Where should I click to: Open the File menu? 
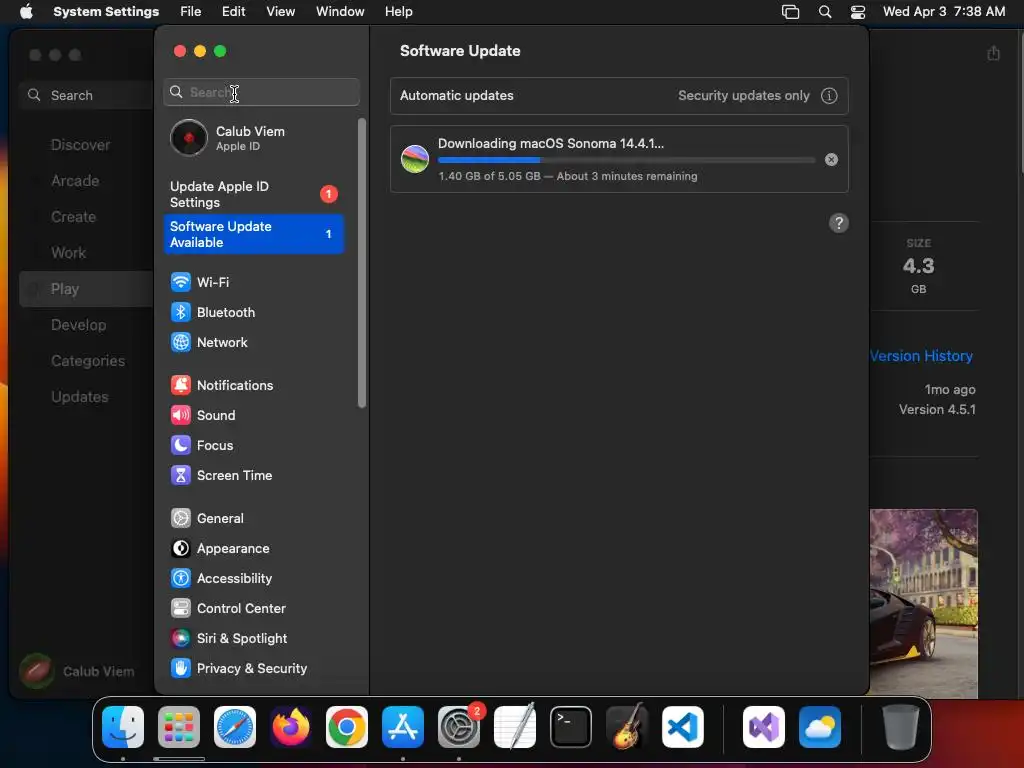191,12
